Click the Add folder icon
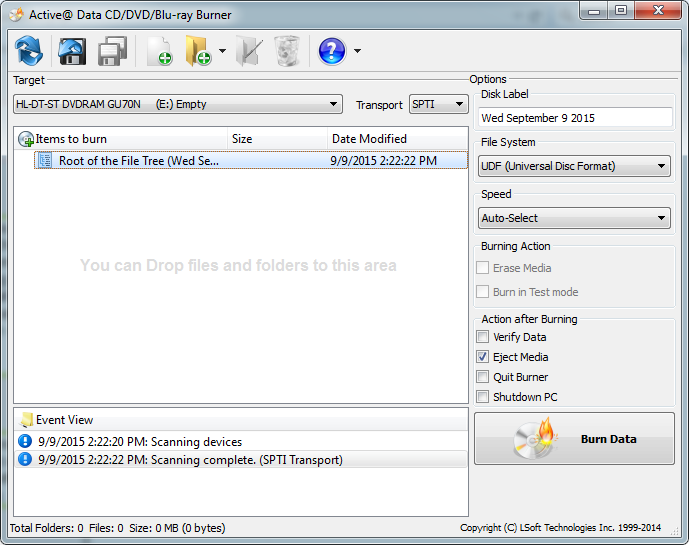The height and width of the screenshot is (545, 689). 198,51
